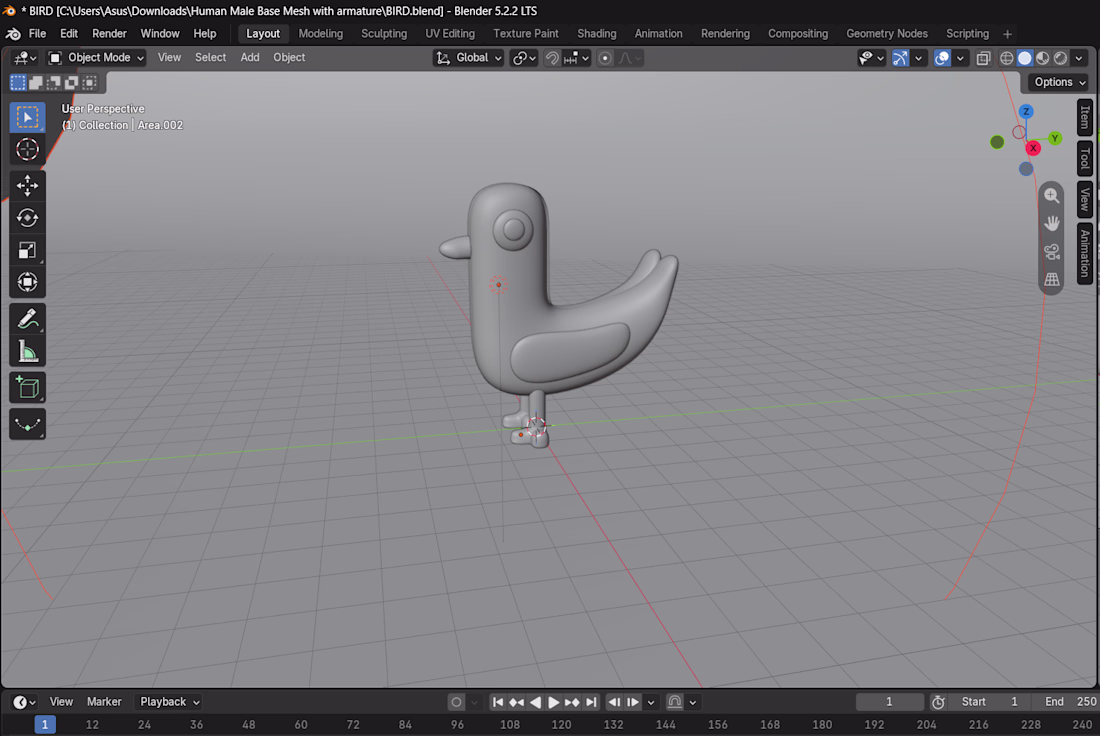Toggle the viewport gizmos button

[900, 58]
